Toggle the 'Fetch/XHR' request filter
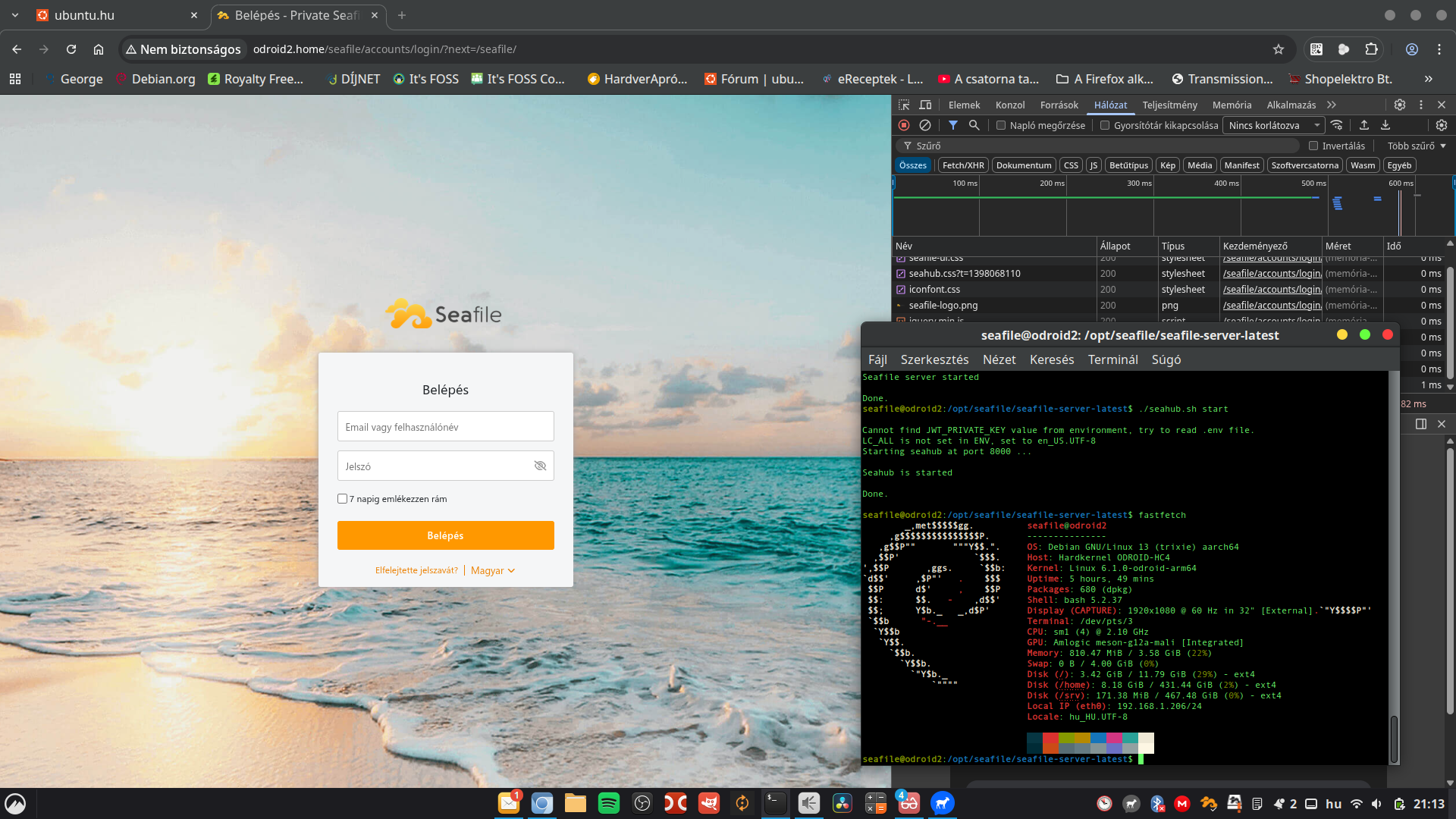This screenshot has width=1456, height=819. tap(963, 165)
